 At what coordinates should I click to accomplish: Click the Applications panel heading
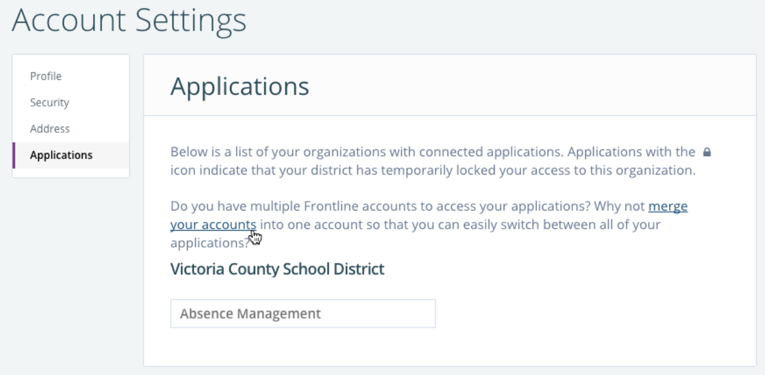[240, 86]
